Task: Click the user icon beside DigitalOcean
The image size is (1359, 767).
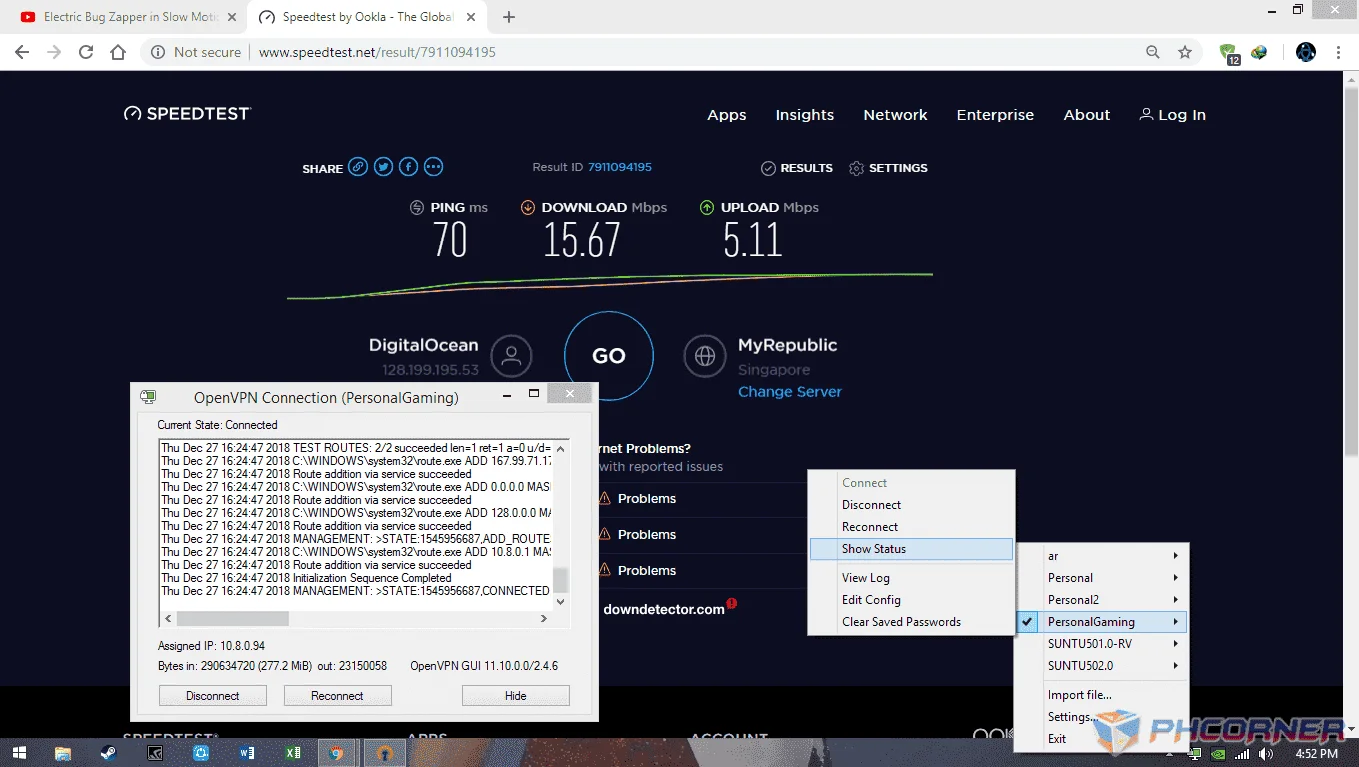Action: tap(511, 356)
